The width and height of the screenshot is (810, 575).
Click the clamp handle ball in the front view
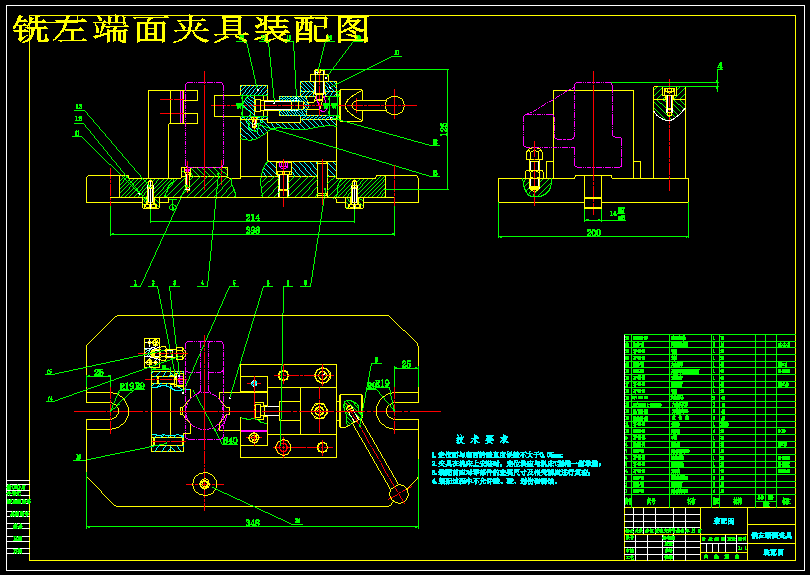395,105
